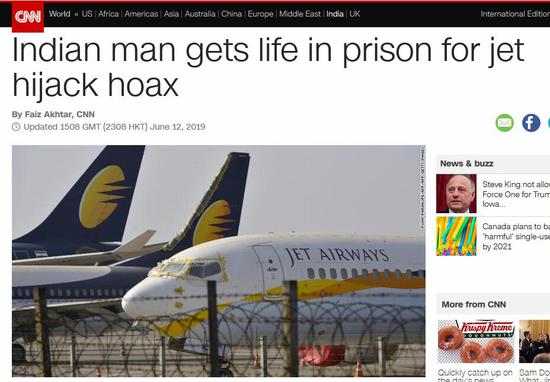Open the Europe section
The width and height of the screenshot is (550, 382).
pos(260,14)
